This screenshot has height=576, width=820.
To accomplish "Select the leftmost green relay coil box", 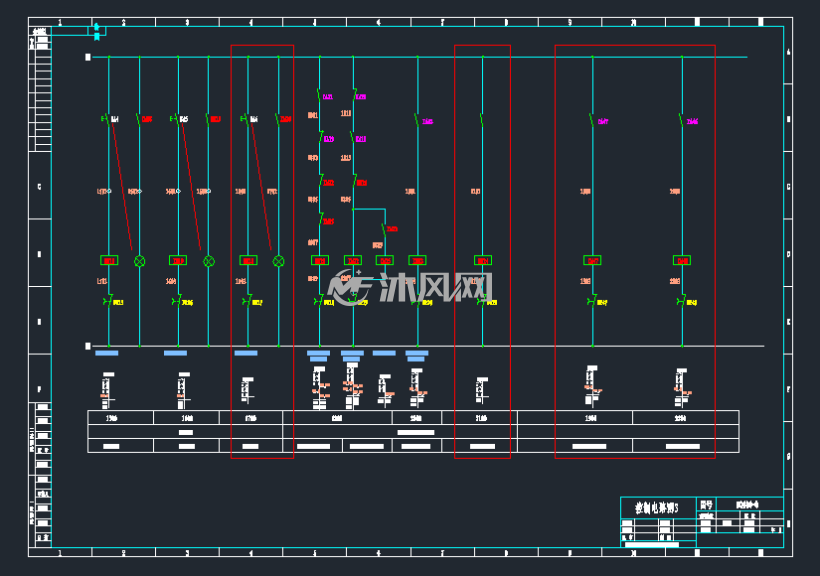I will pos(109,260).
